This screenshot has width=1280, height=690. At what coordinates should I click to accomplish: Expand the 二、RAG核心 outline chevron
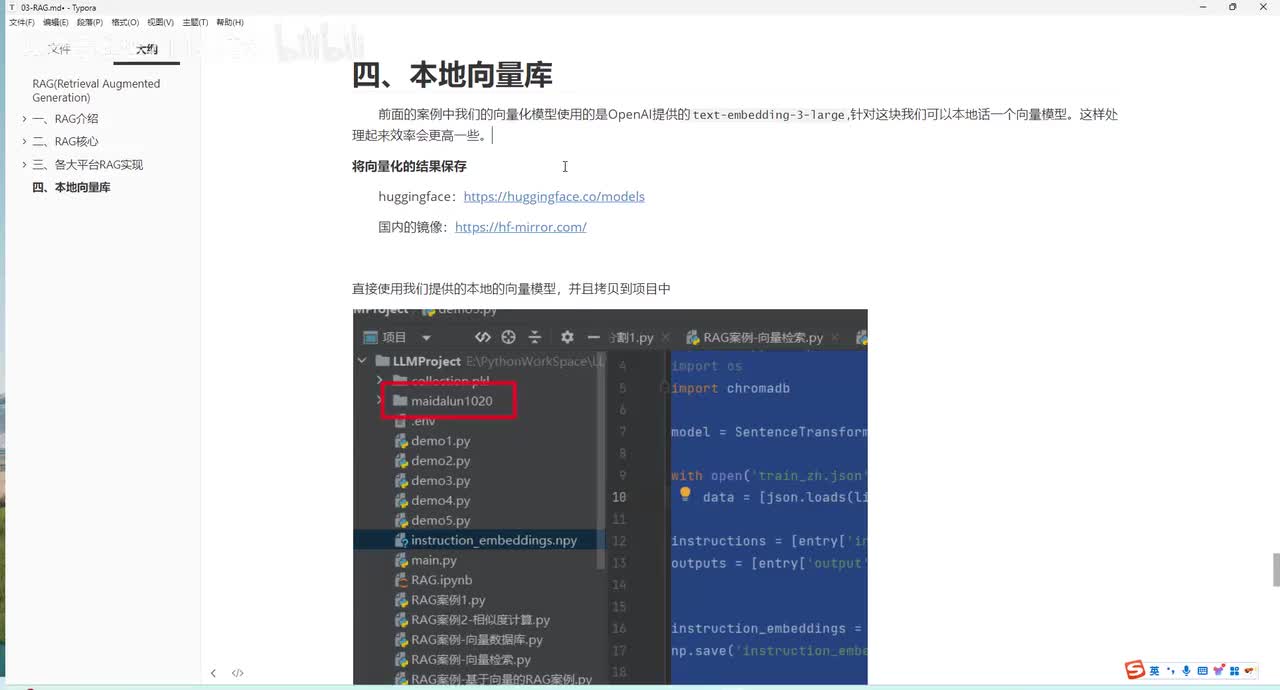25,142
